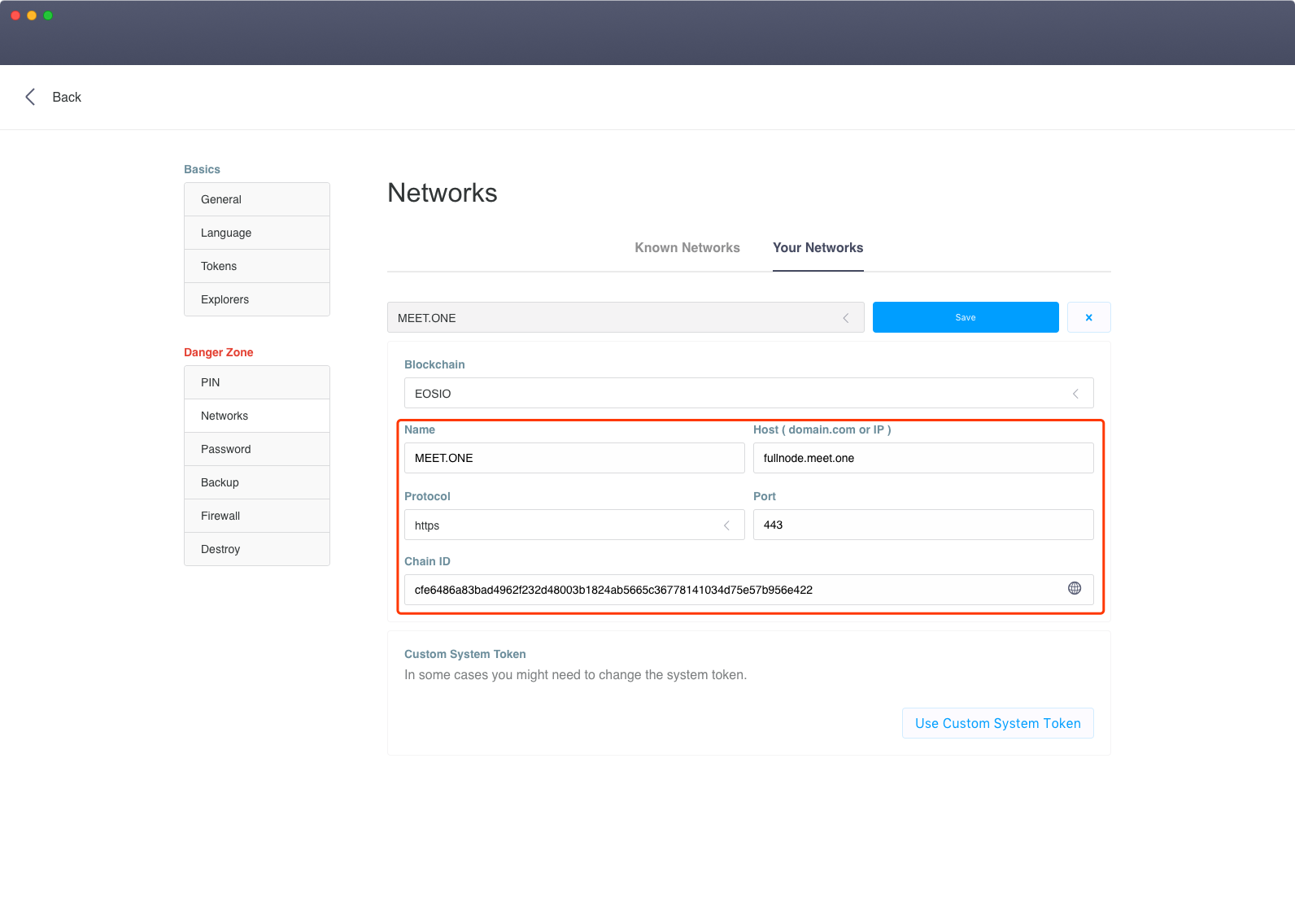This screenshot has width=1295, height=924.
Task: Click the blue Save button
Action: click(x=966, y=317)
